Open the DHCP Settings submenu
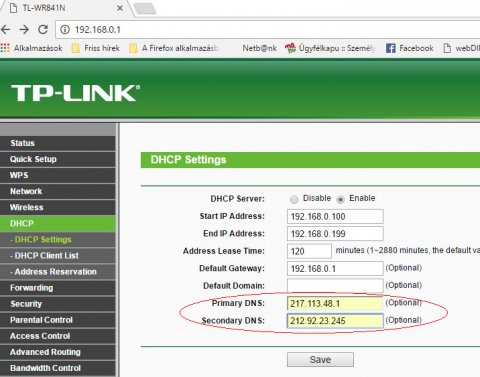The image size is (480, 377). 58,239
